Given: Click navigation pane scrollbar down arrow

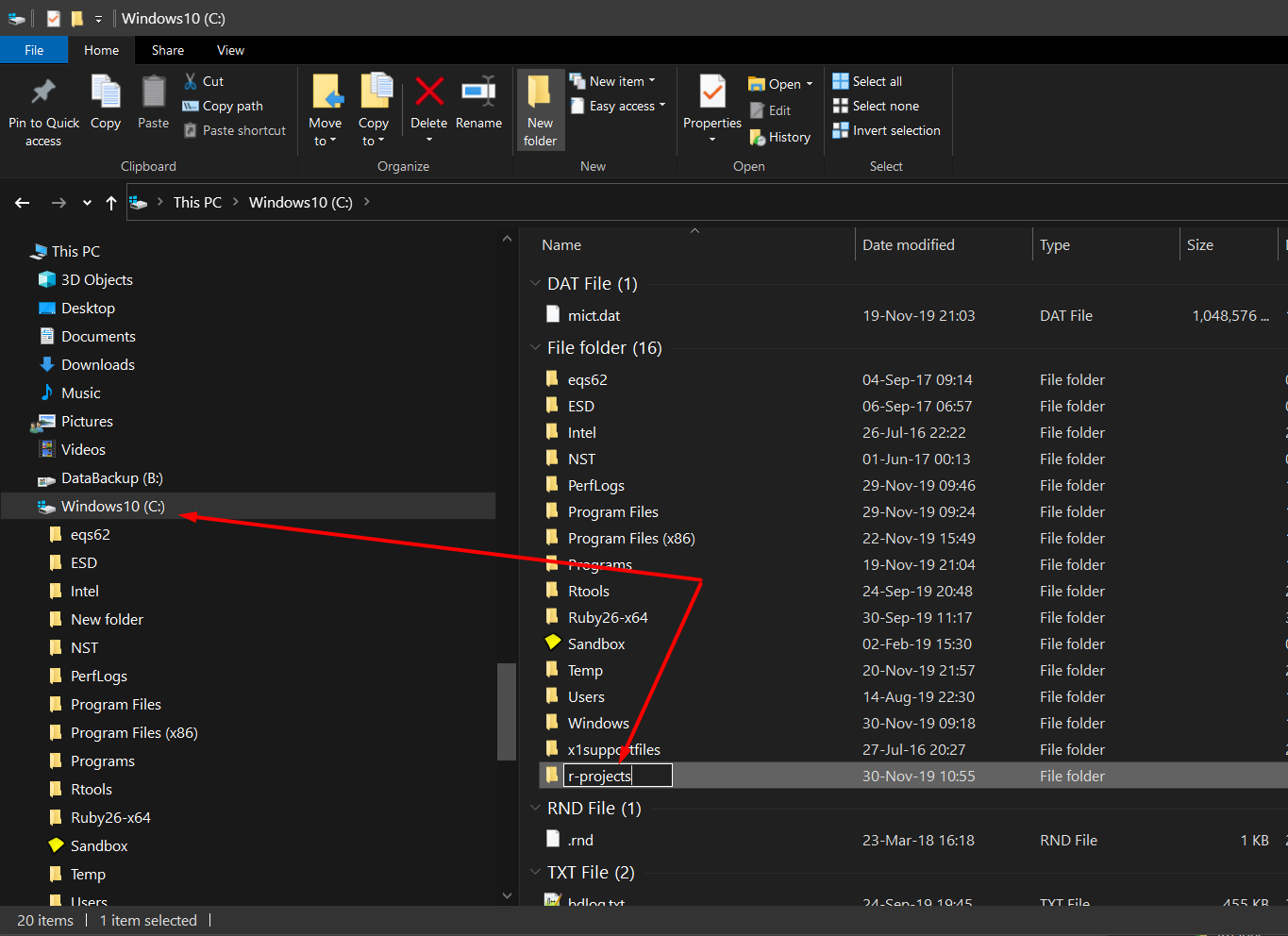Looking at the screenshot, I should click(x=507, y=895).
